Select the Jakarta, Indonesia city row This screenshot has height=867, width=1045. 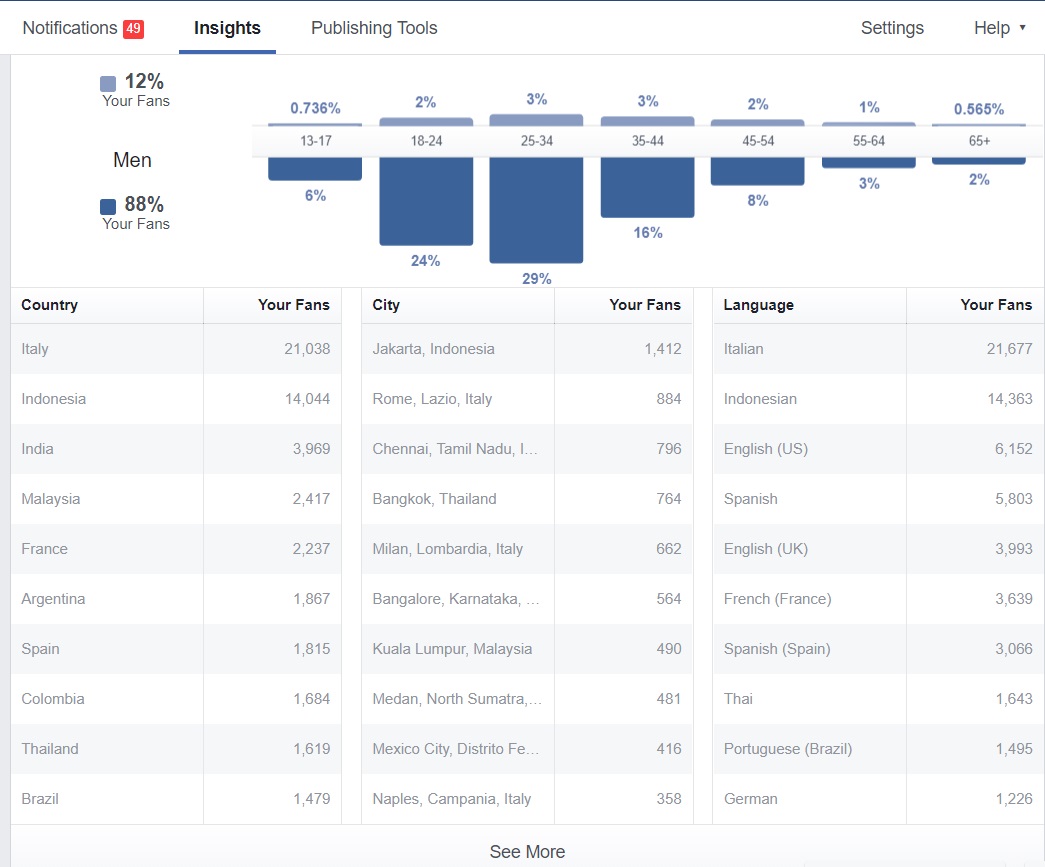(526, 349)
